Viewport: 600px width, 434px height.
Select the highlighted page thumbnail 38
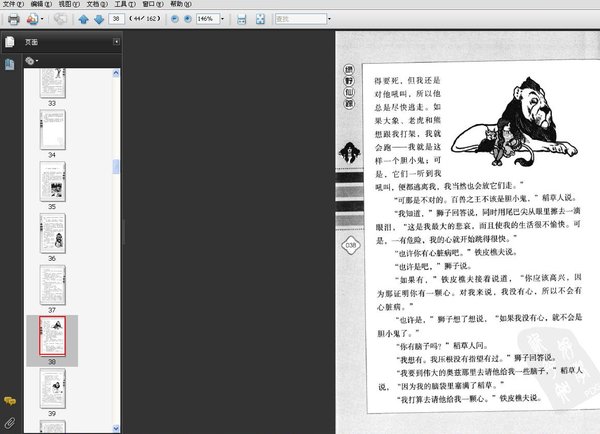pyautogui.click(x=52, y=336)
